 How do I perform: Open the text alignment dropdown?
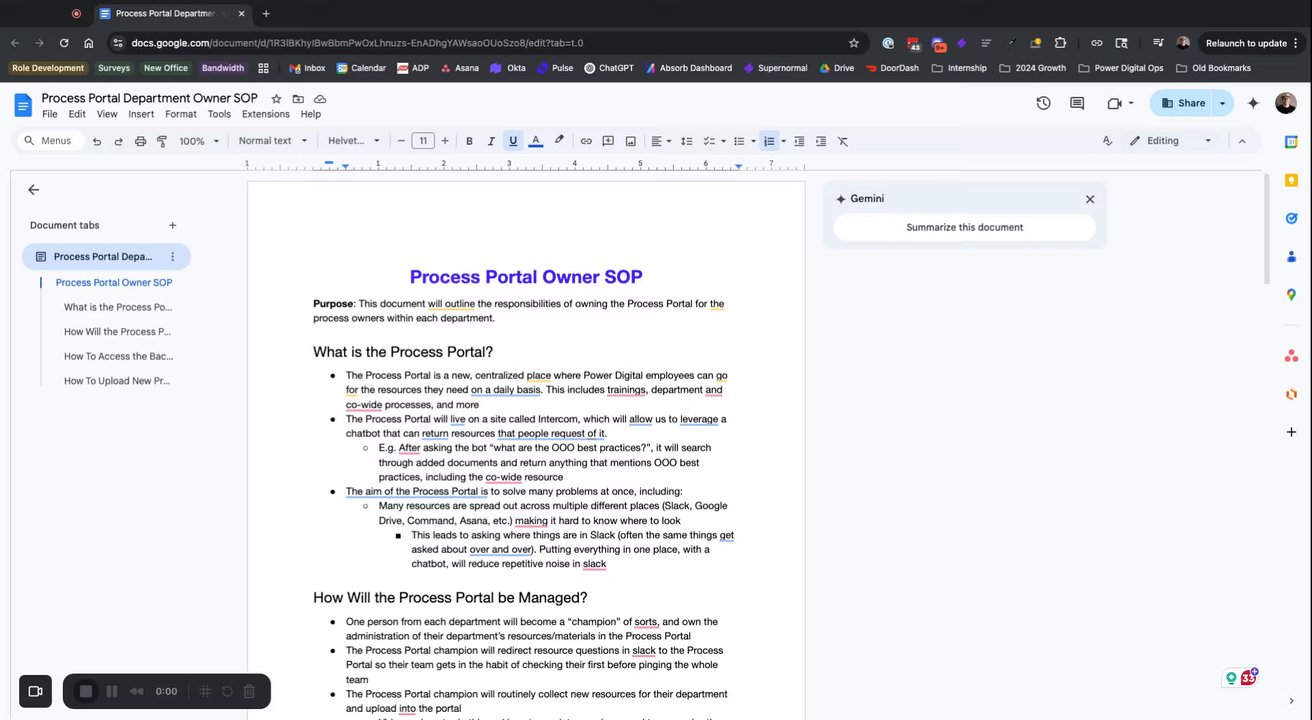point(661,141)
